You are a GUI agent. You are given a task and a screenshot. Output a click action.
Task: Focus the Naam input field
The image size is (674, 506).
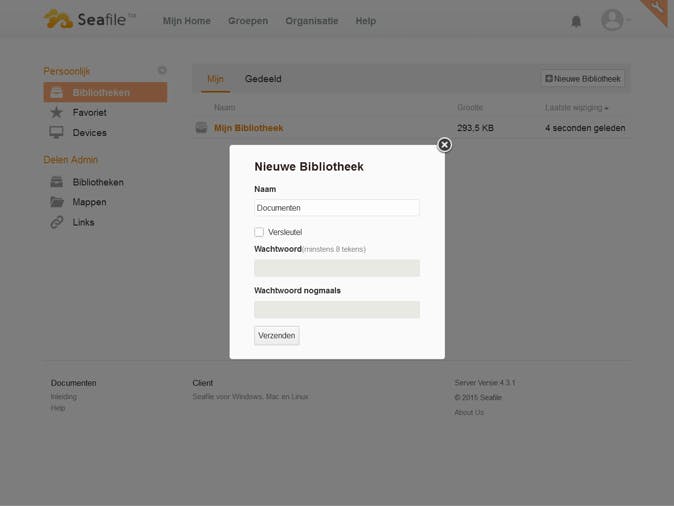[x=337, y=208]
